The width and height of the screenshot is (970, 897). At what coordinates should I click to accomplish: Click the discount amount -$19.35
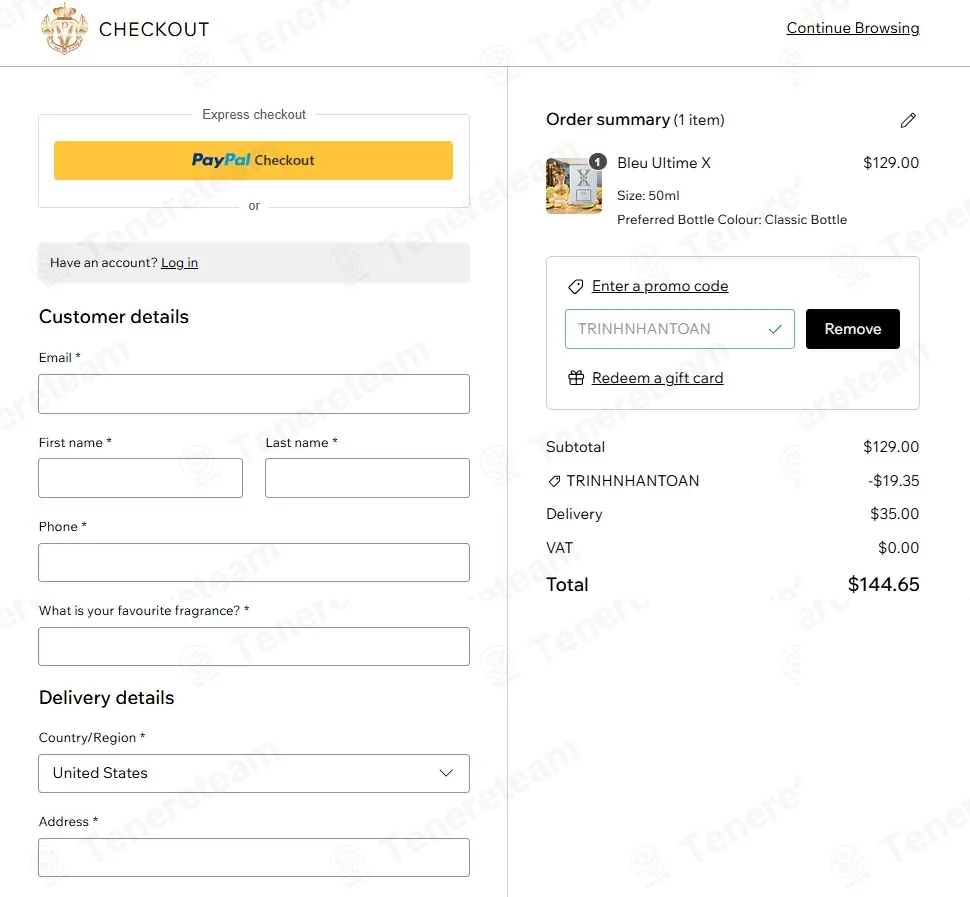click(893, 481)
